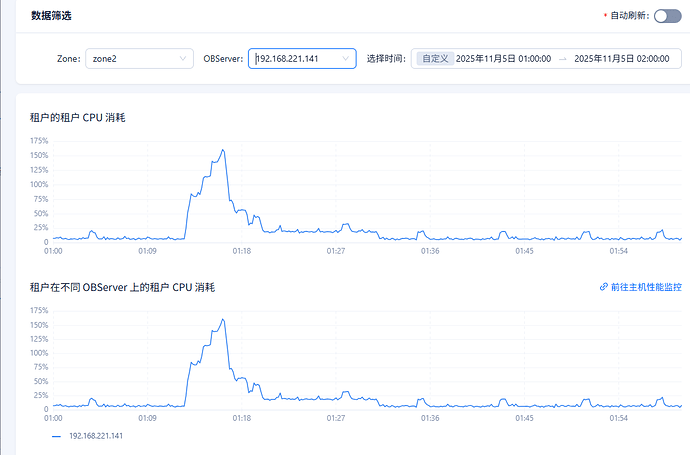Click the chevron arrow in Zone selector
Screen dimensions: 690x455
point(183,59)
